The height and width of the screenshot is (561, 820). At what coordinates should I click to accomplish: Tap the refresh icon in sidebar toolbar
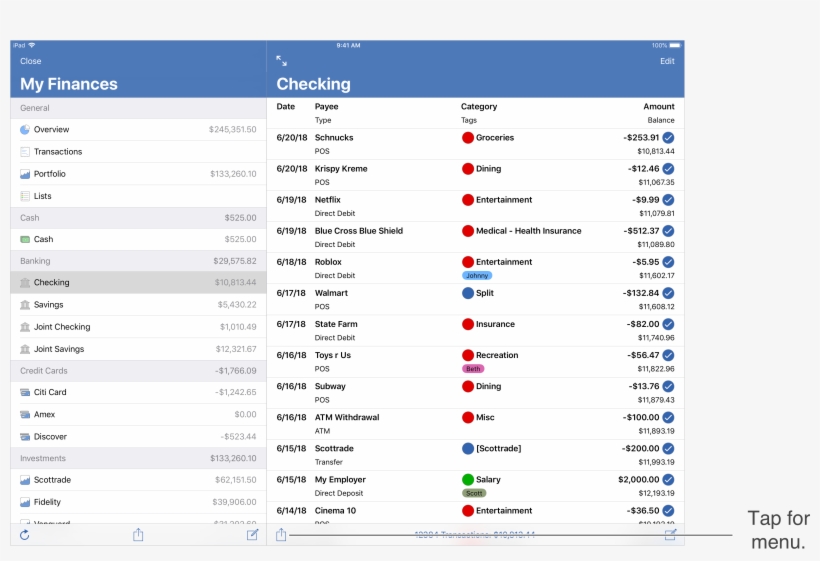24,535
